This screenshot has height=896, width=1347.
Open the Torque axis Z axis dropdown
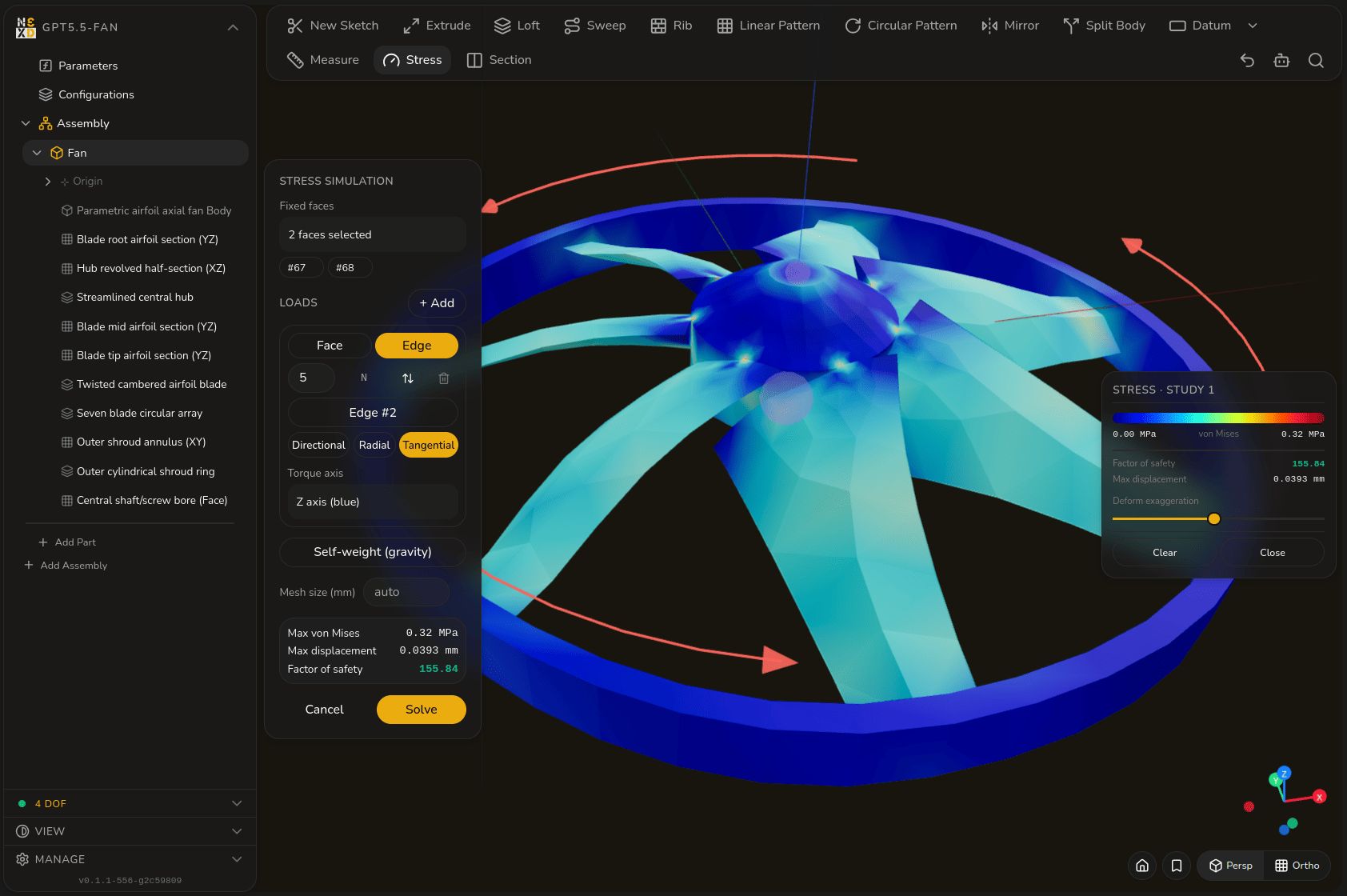pos(373,502)
